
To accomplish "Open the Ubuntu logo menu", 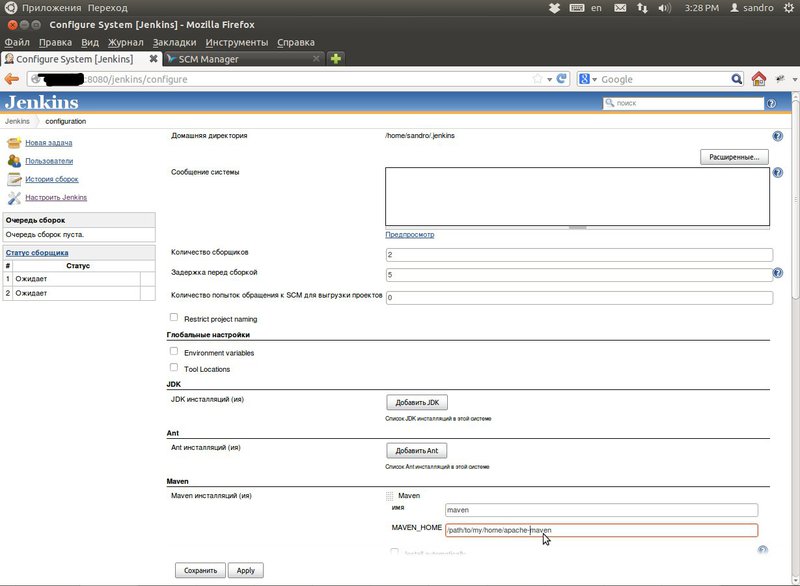I will point(11,8).
